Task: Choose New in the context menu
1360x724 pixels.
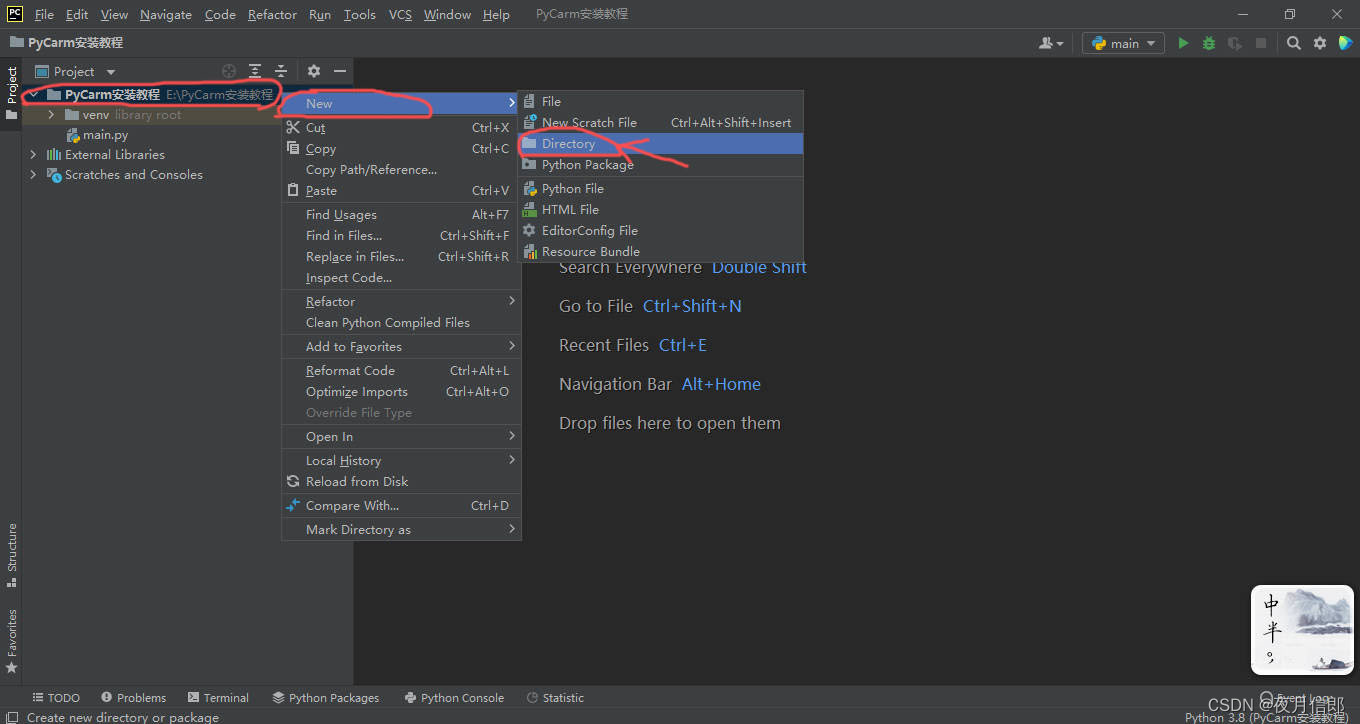Action: 400,104
